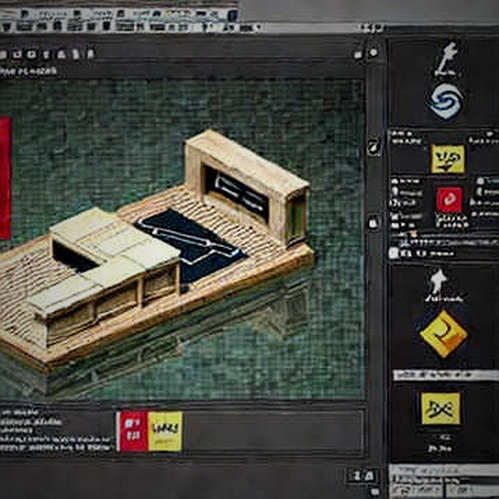499x499 pixels.
Task: Click the small round icon at viewport header's right end
Action: click(374, 52)
